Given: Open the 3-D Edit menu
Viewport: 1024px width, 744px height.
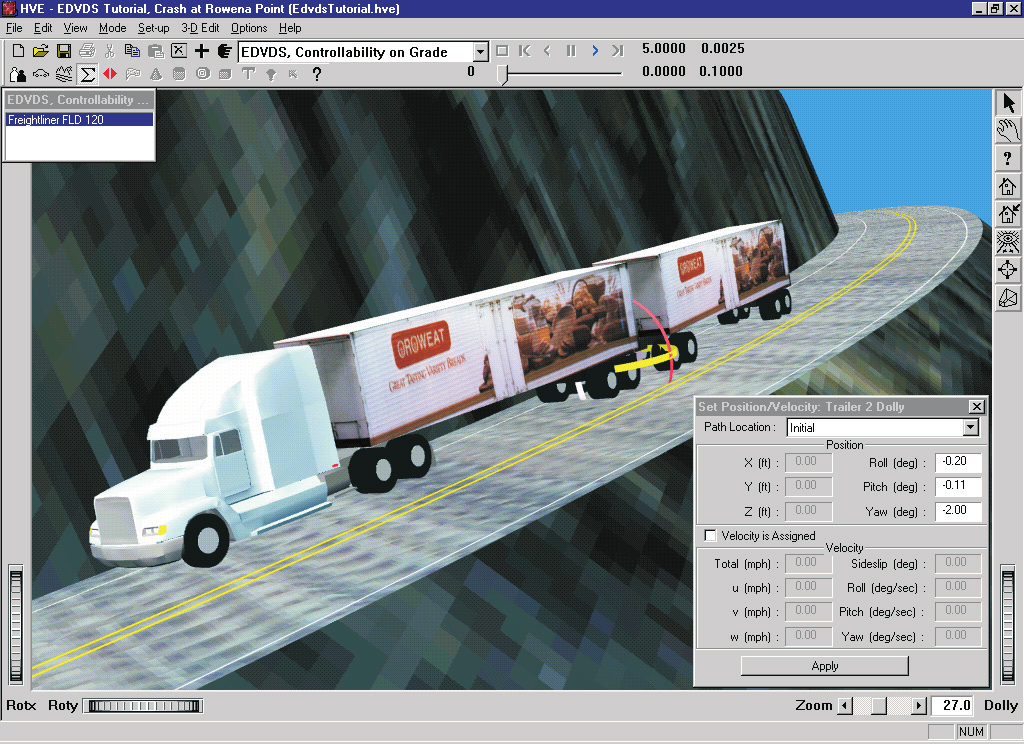Looking at the screenshot, I should (x=200, y=28).
